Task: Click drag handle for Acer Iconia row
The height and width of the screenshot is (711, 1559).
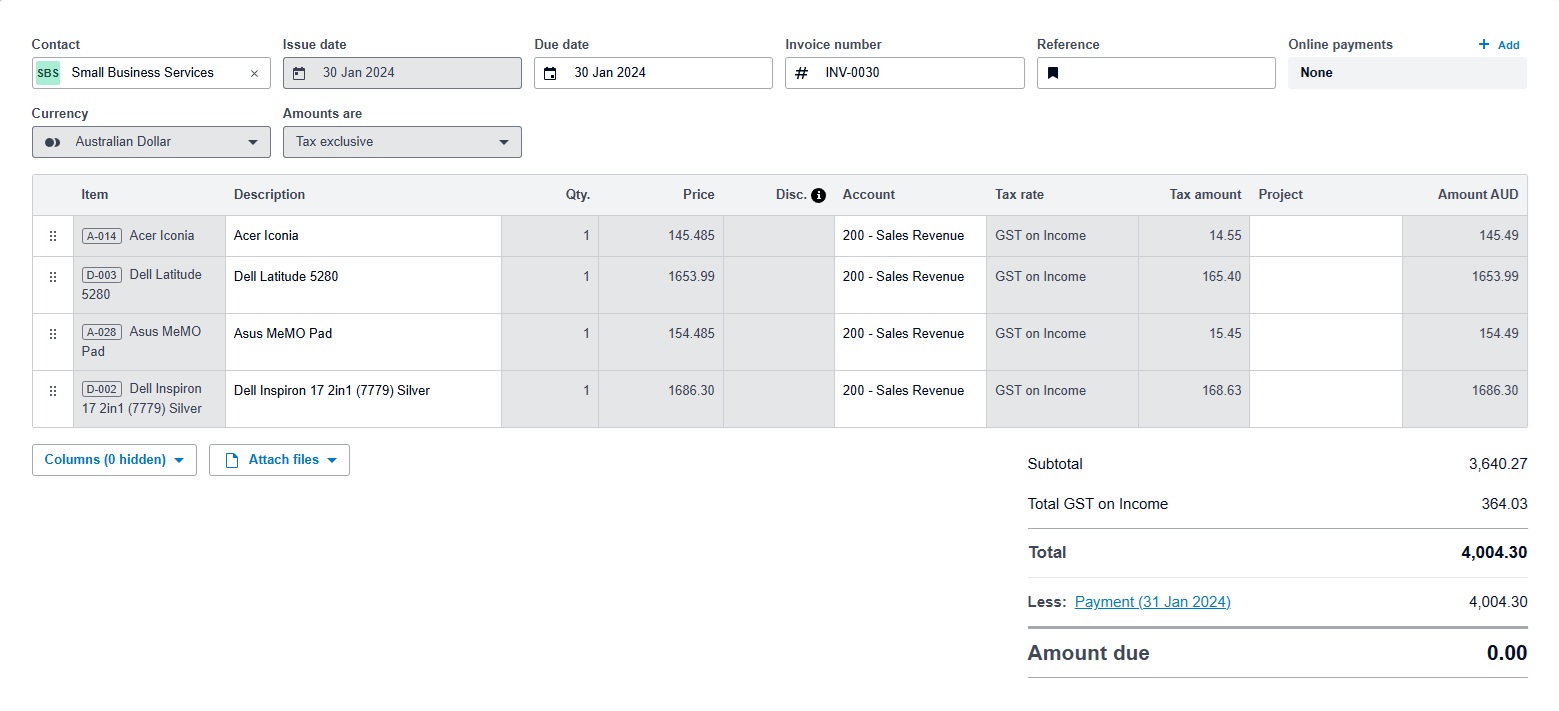Action: pyautogui.click(x=53, y=236)
